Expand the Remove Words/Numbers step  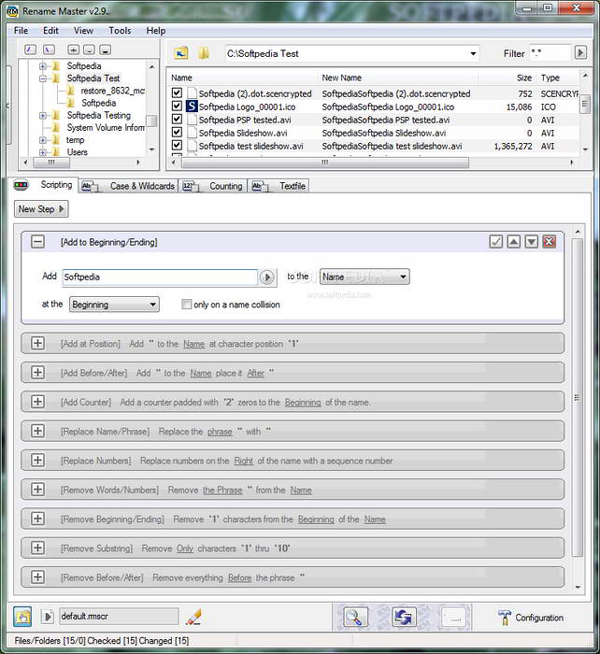coord(38,489)
